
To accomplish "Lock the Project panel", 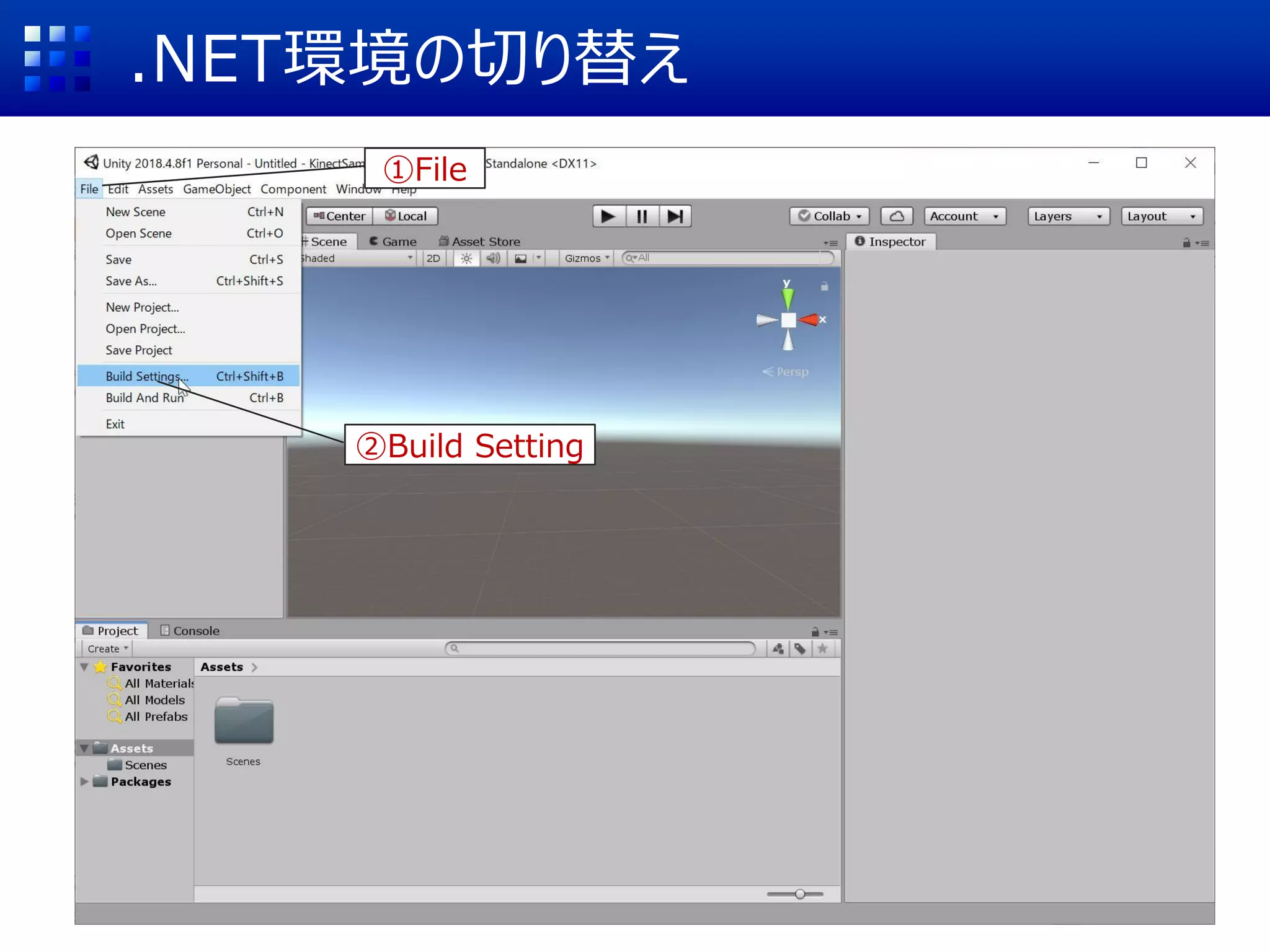I will 815,632.
